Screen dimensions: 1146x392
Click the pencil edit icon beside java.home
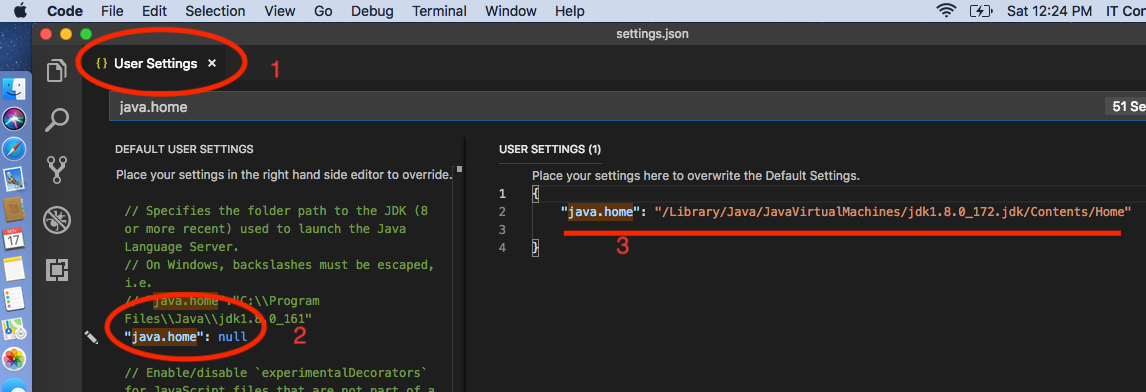(x=91, y=337)
